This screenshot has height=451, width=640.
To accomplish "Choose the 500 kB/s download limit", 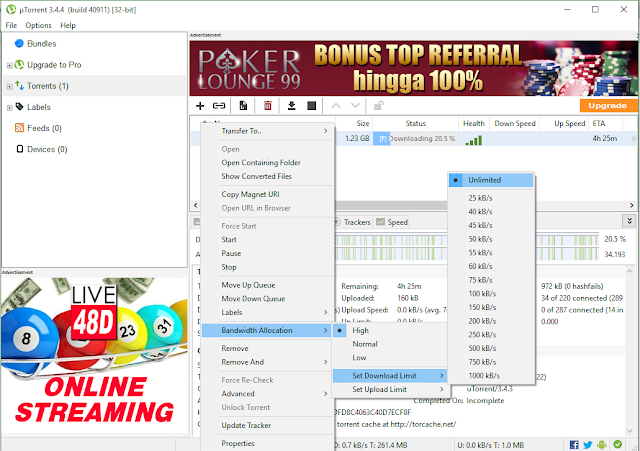I will tap(491, 348).
